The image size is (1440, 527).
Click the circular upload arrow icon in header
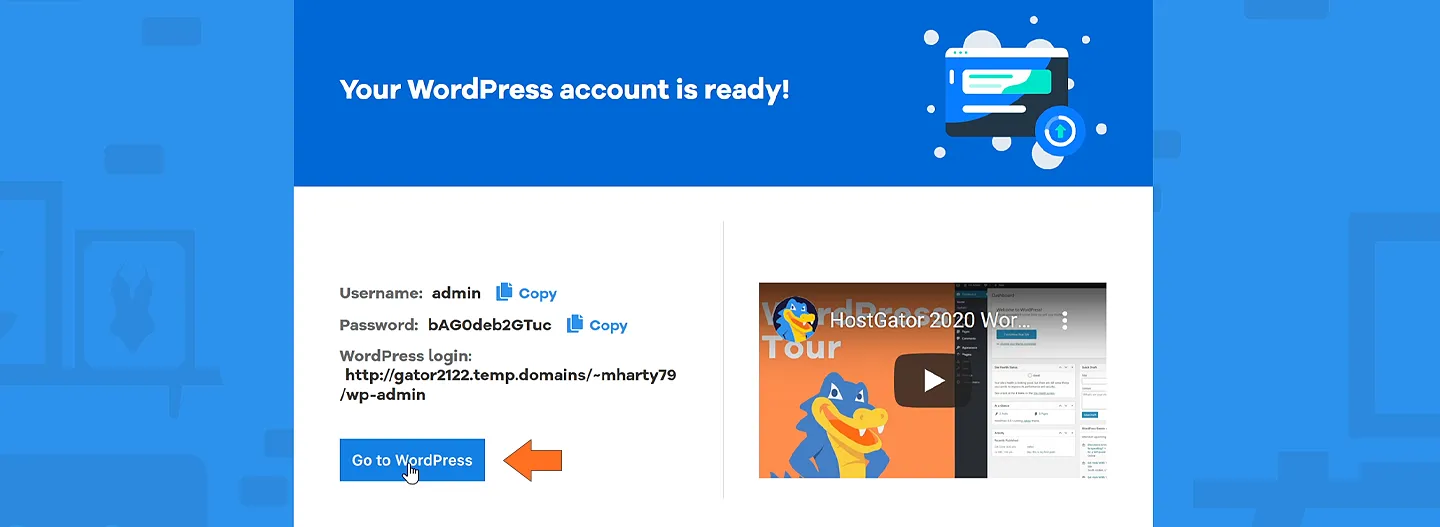pyautogui.click(x=1061, y=131)
